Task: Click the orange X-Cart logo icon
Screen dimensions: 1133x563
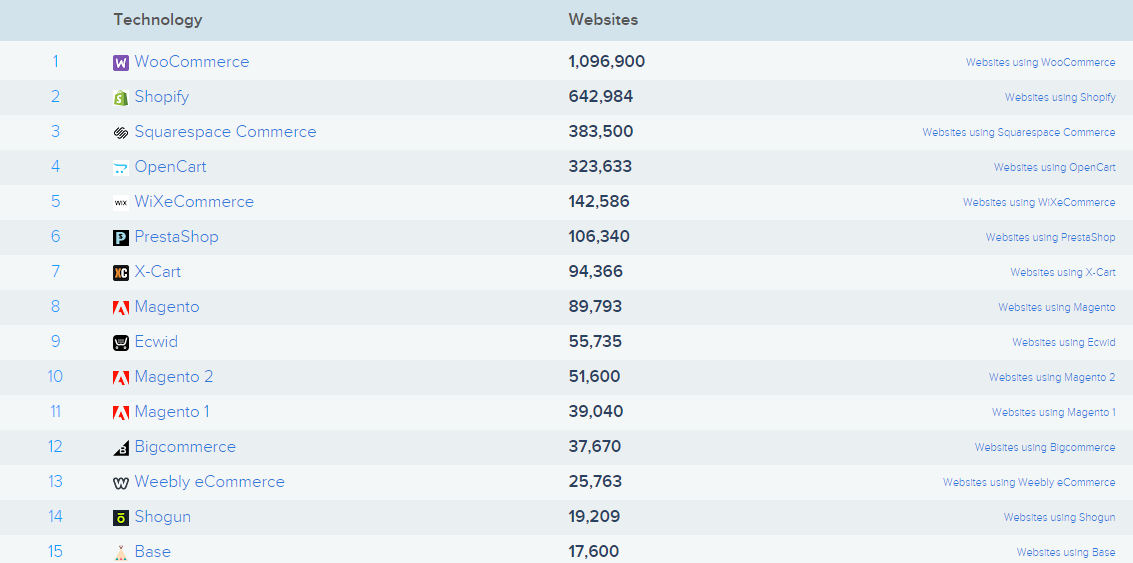Action: [x=121, y=272]
